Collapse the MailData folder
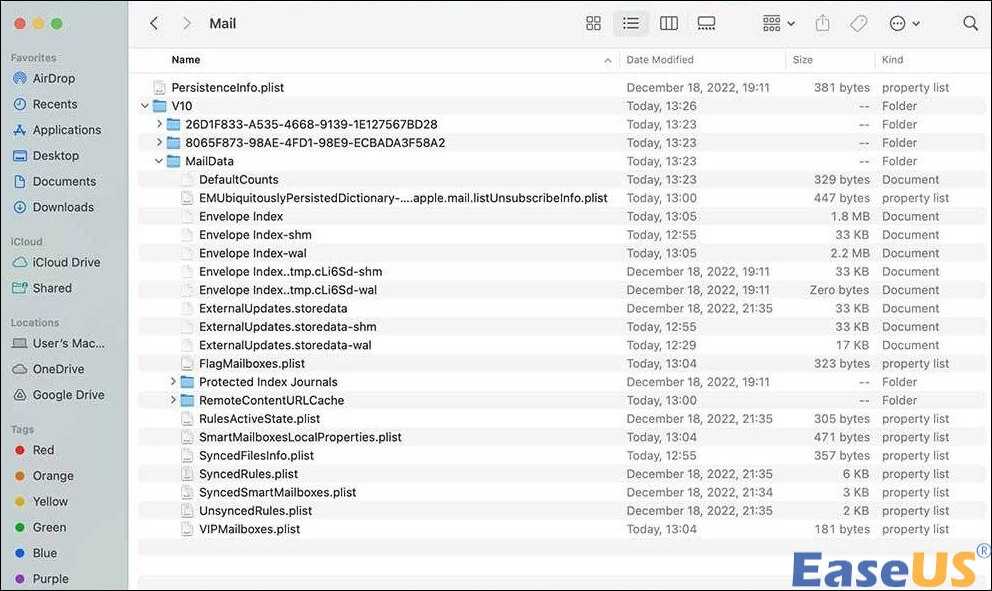 tap(159, 161)
